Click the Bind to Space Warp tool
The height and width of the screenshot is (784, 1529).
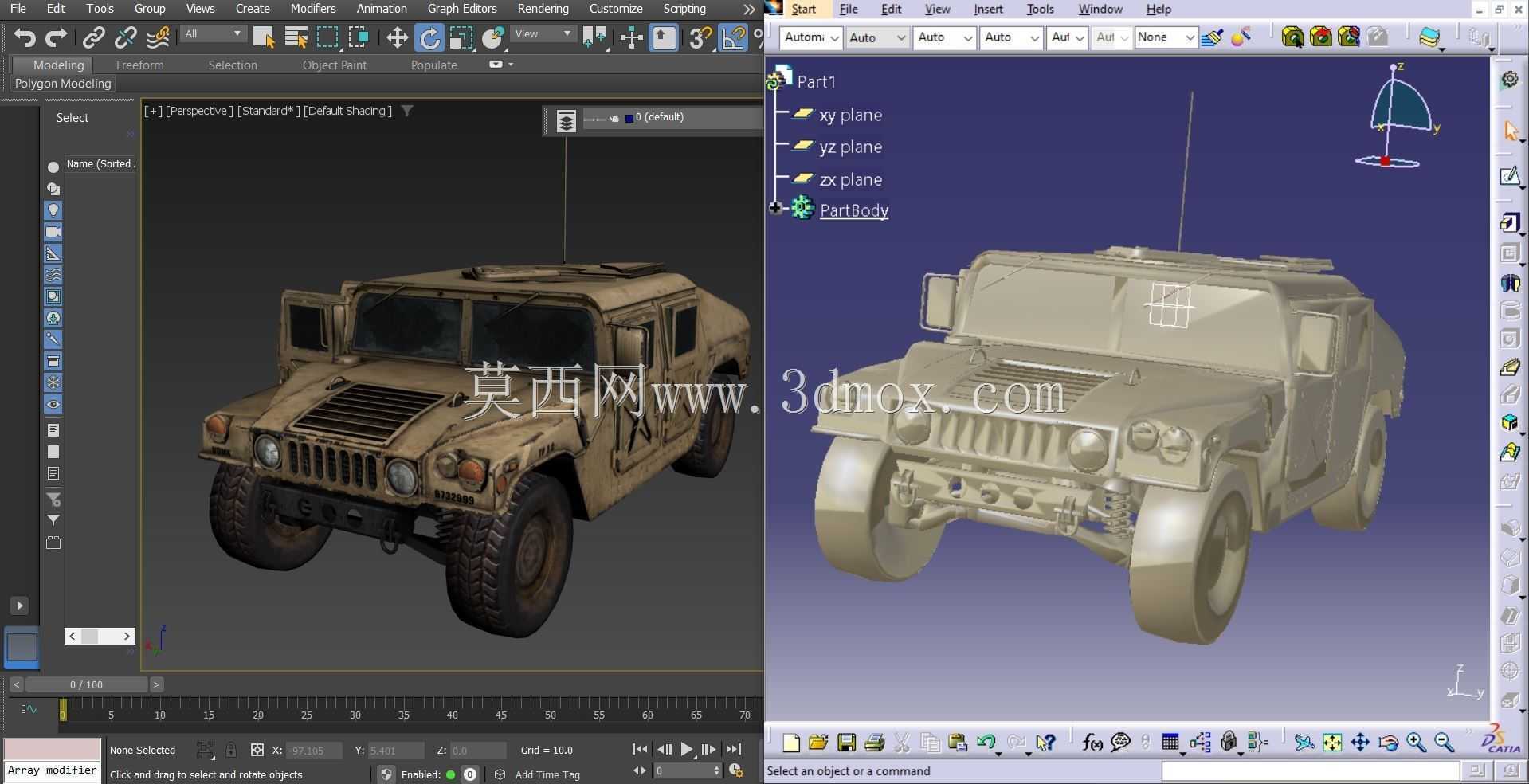pos(158,37)
